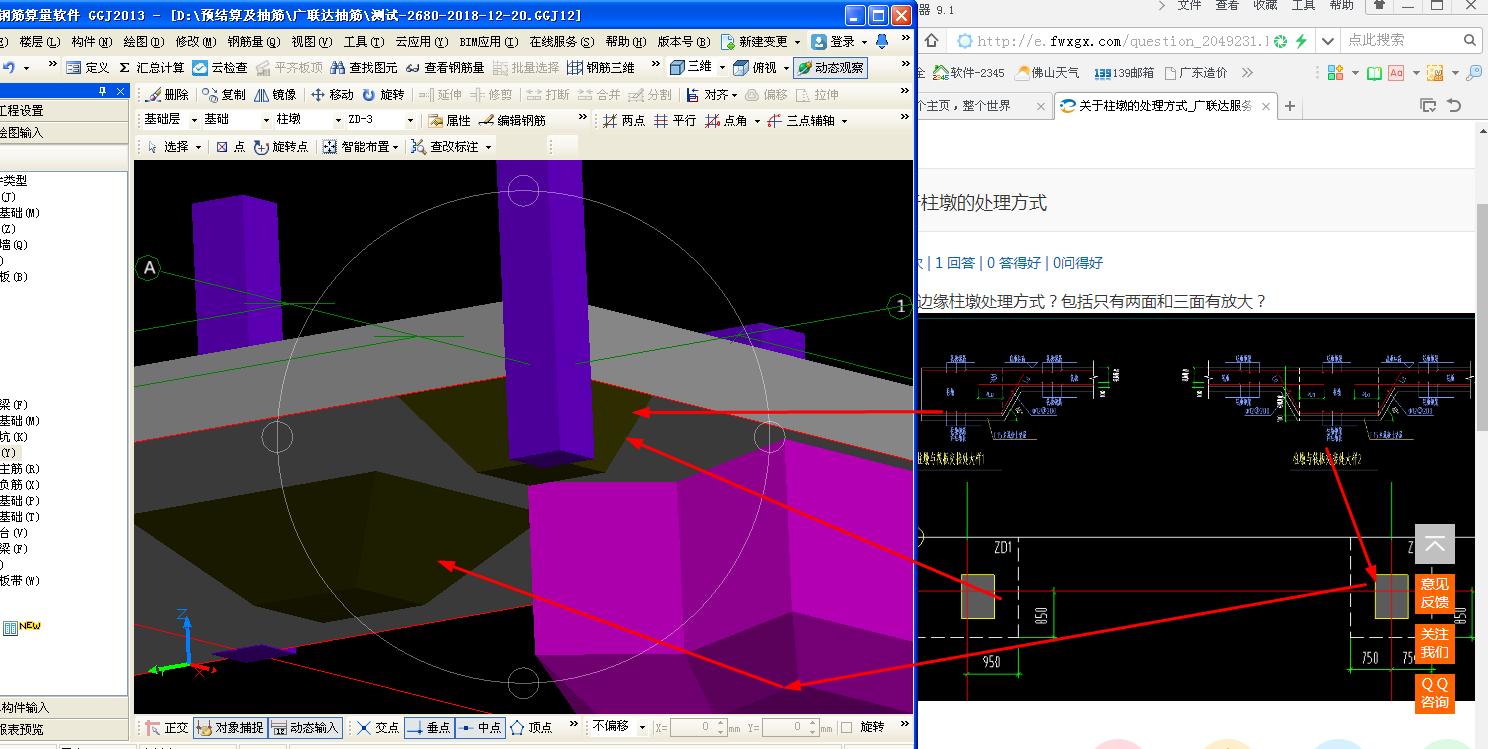Open 智能布置 smart layout tool

tap(356, 147)
